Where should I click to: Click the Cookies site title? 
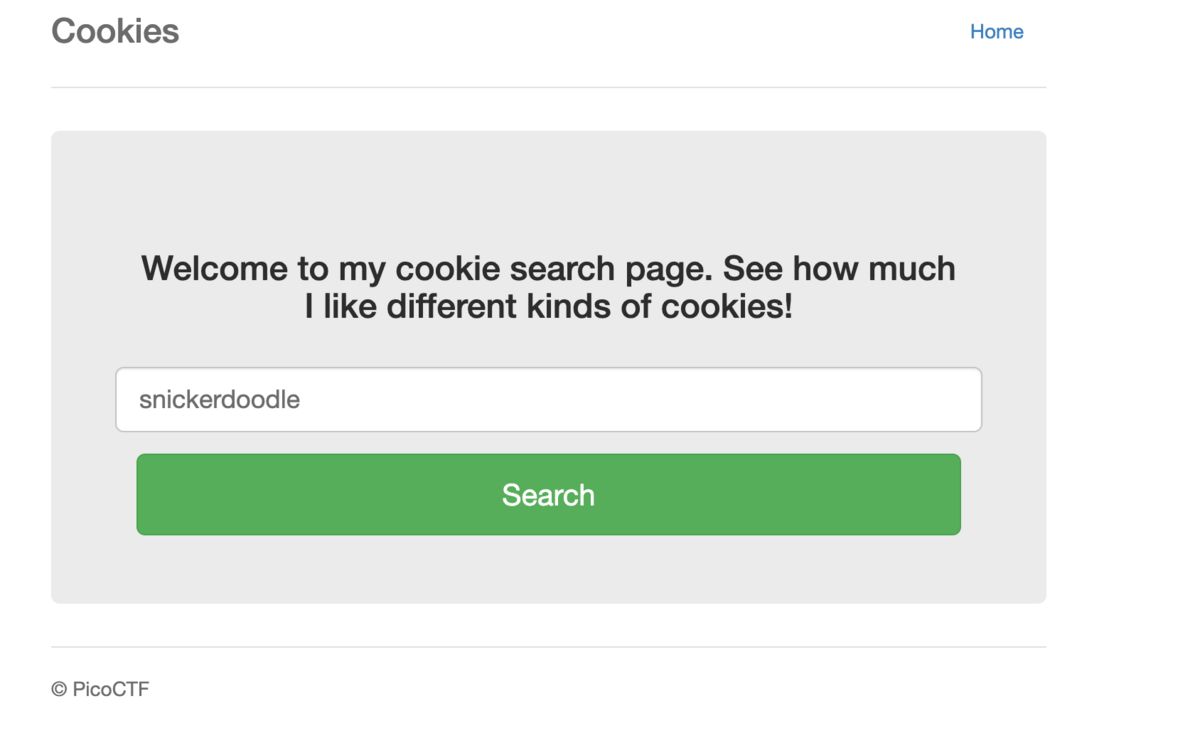point(115,31)
